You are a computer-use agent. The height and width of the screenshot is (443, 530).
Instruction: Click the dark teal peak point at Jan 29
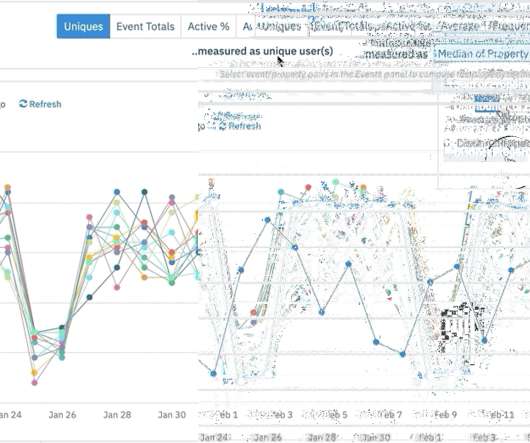point(144,192)
